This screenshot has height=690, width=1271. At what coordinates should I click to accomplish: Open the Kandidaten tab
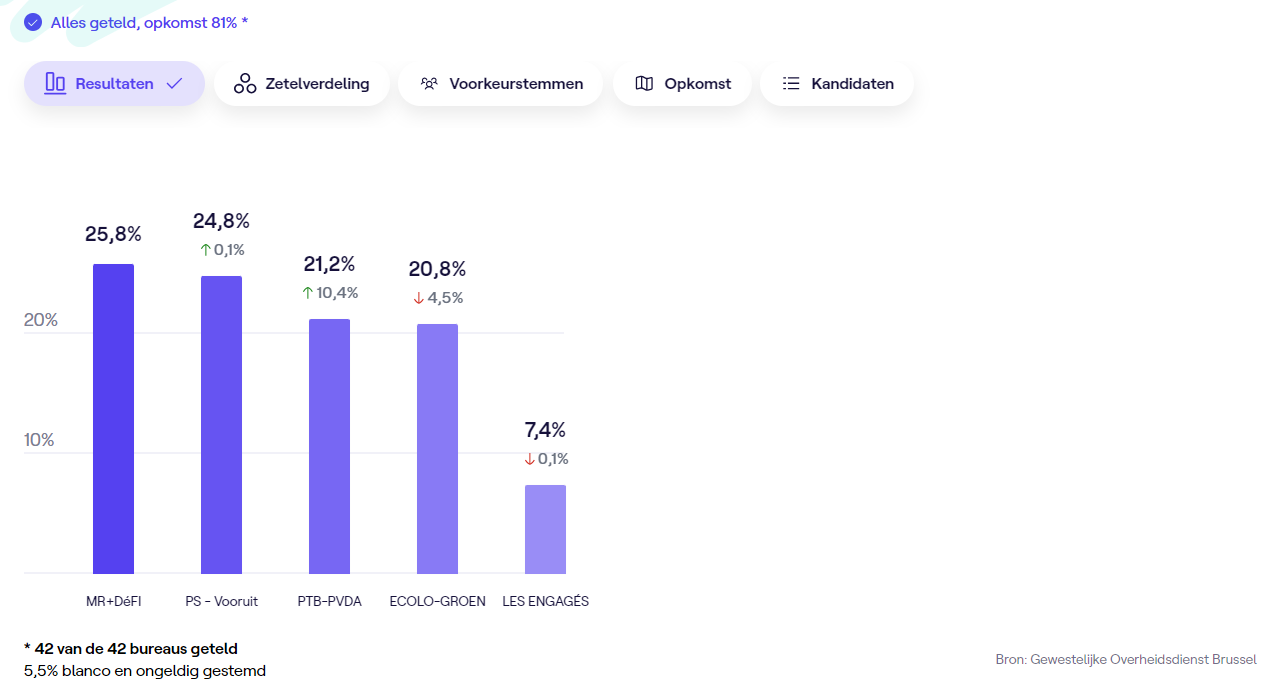tap(852, 84)
